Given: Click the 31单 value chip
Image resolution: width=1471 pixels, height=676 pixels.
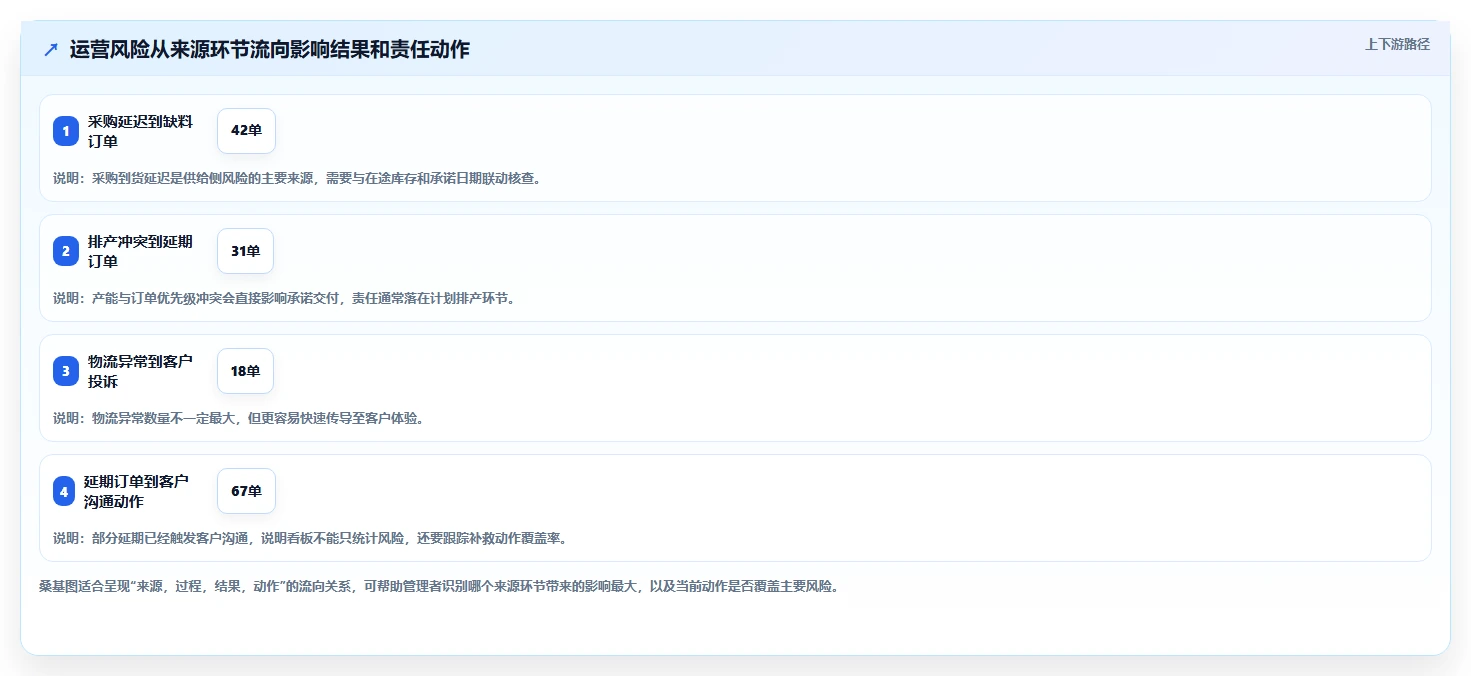Looking at the screenshot, I should coord(245,251).
